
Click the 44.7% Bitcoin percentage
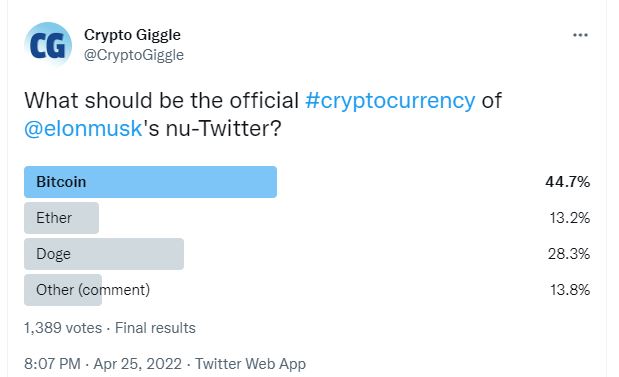(567, 182)
